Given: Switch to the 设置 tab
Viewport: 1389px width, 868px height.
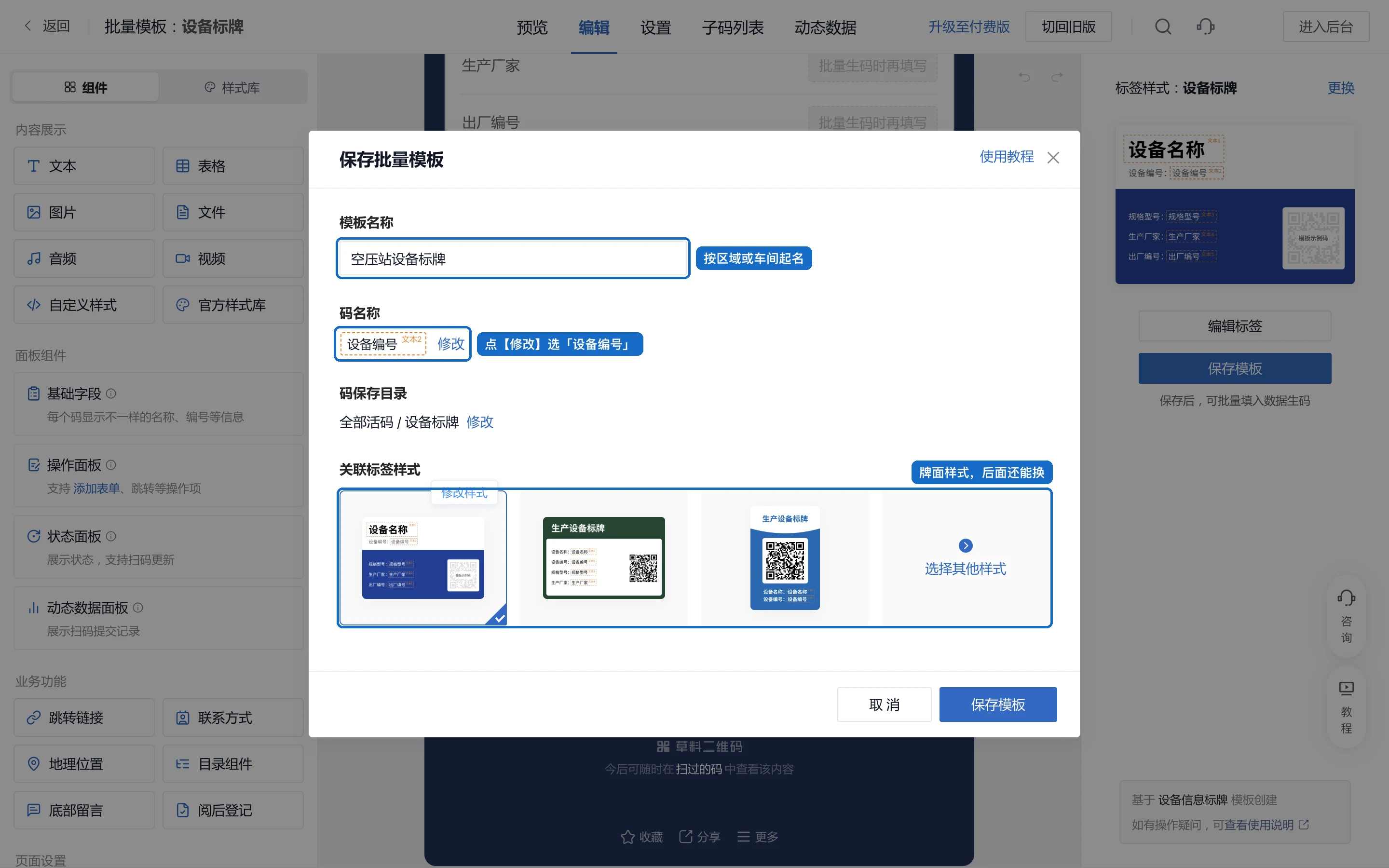Looking at the screenshot, I should coord(655,27).
